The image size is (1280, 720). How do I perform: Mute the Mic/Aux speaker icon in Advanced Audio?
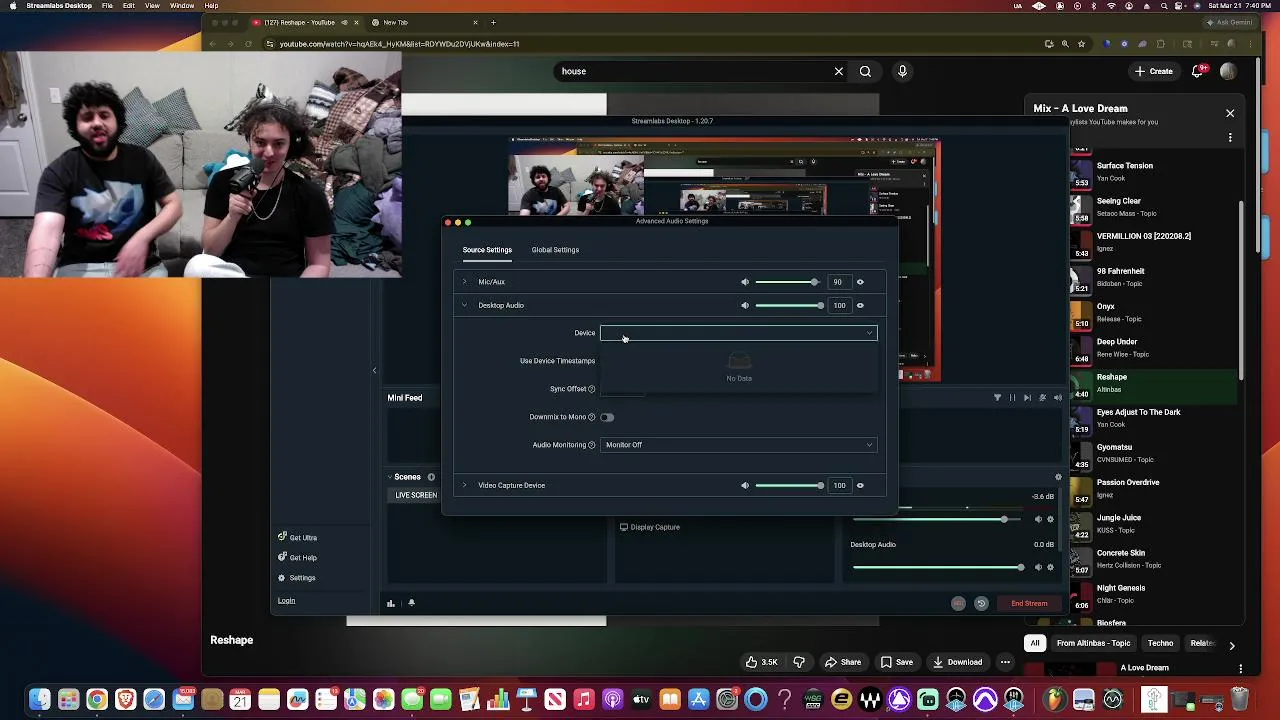click(744, 282)
